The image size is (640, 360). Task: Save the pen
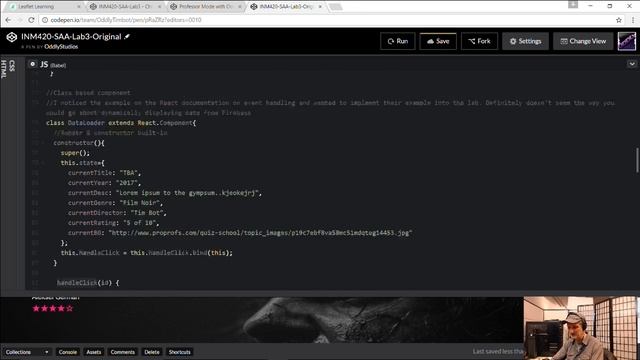pos(438,41)
